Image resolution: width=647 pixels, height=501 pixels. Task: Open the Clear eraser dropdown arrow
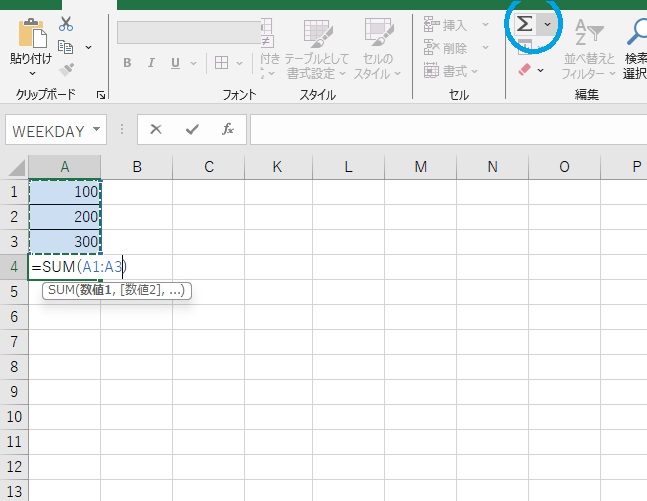point(541,70)
